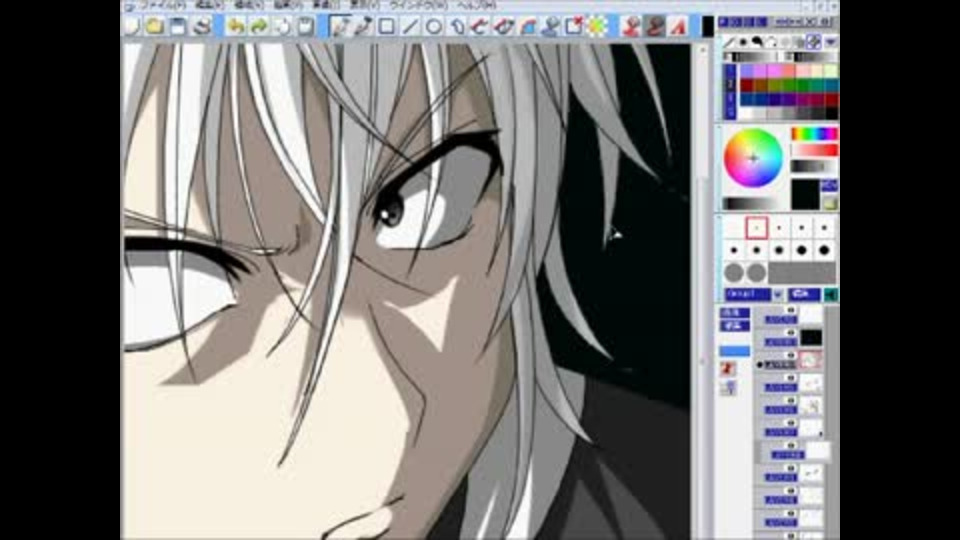
Task: Click the rainbow hue bar
Action: (814, 133)
